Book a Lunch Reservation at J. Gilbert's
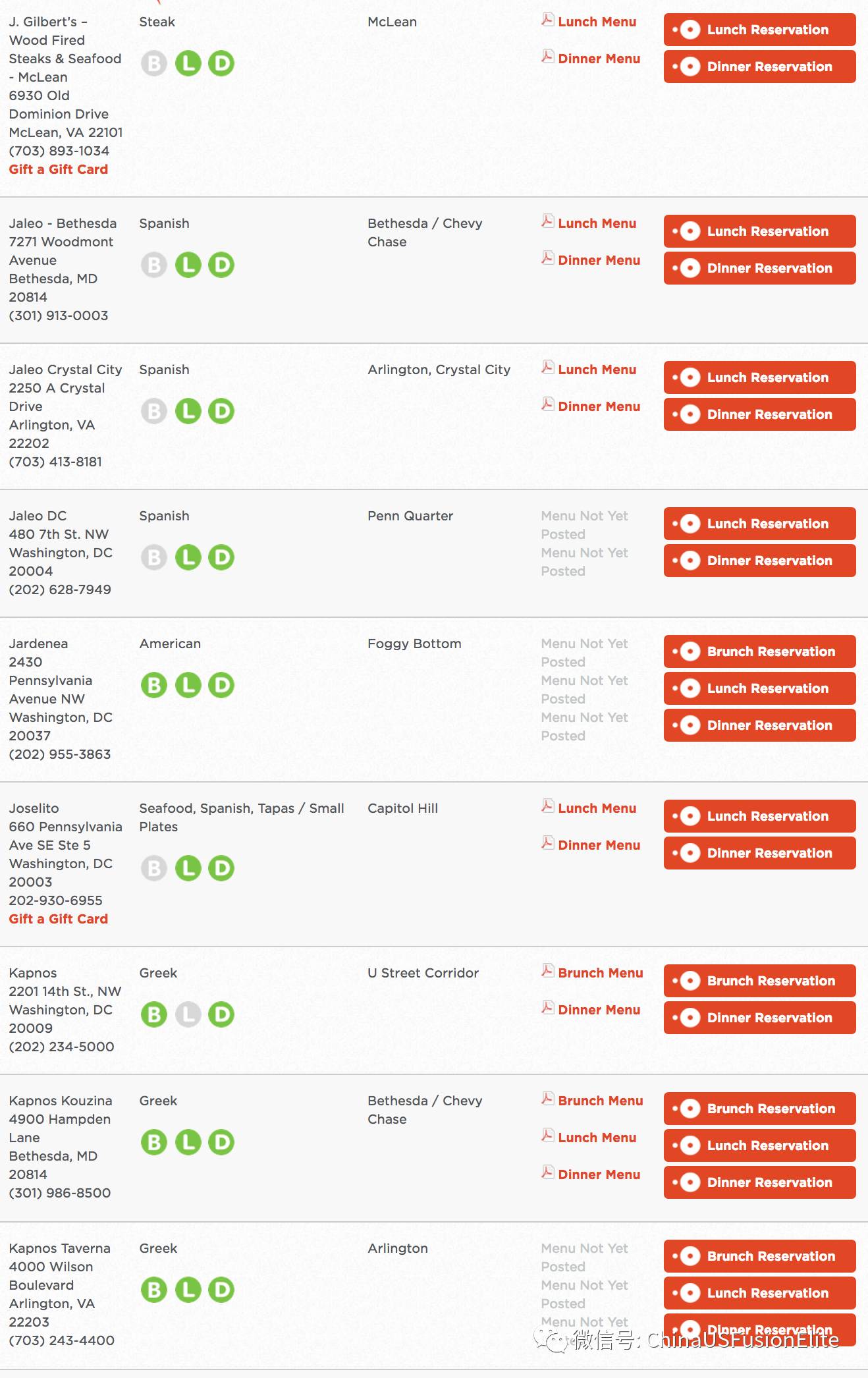Viewport: 868px width, 1378px height. pos(759,30)
